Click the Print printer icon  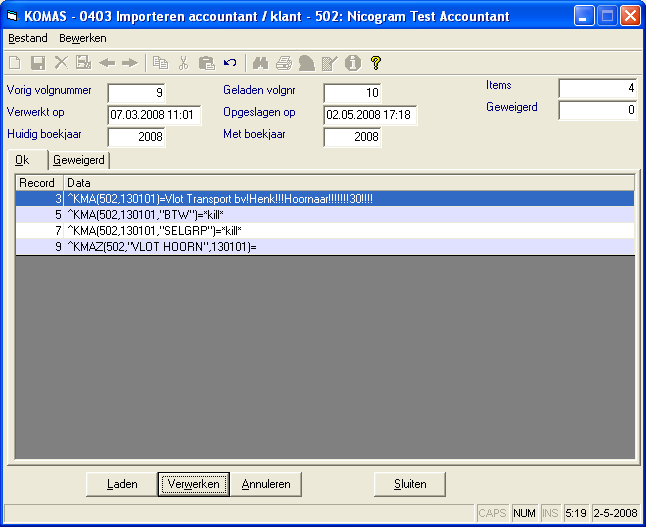click(x=284, y=63)
